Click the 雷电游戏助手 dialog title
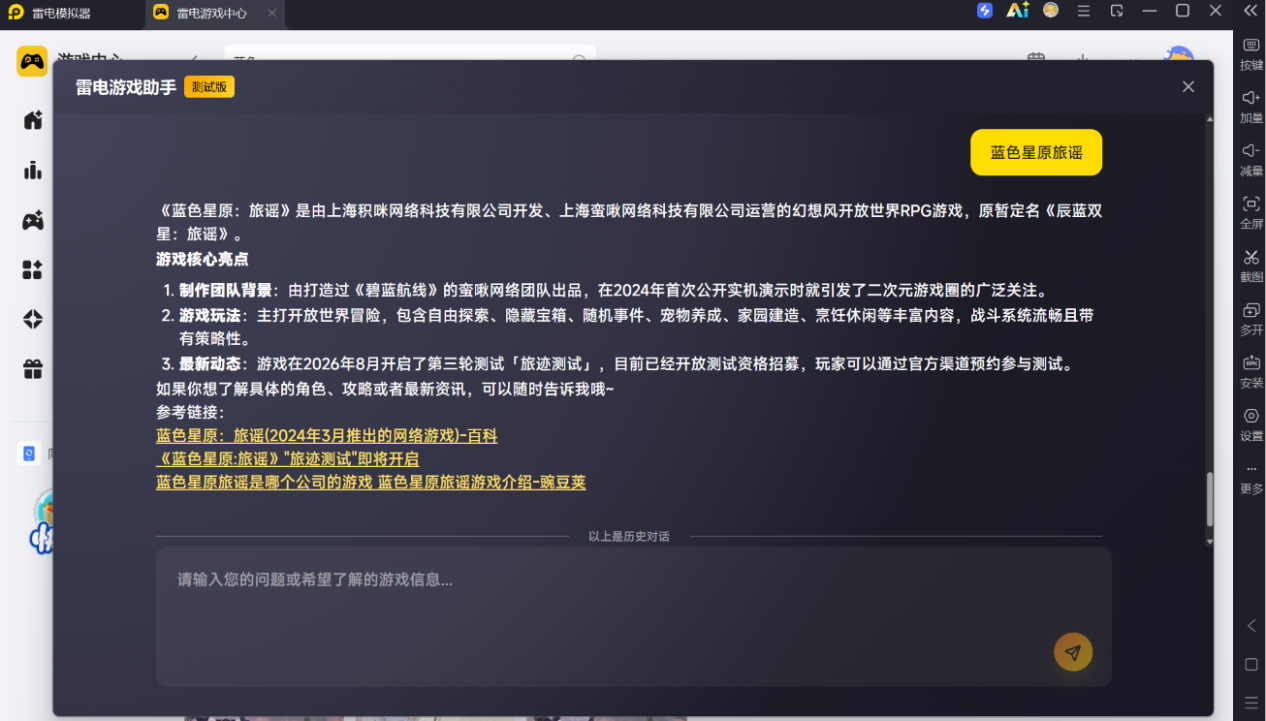Viewport: 1266px width, 721px height. (126, 88)
